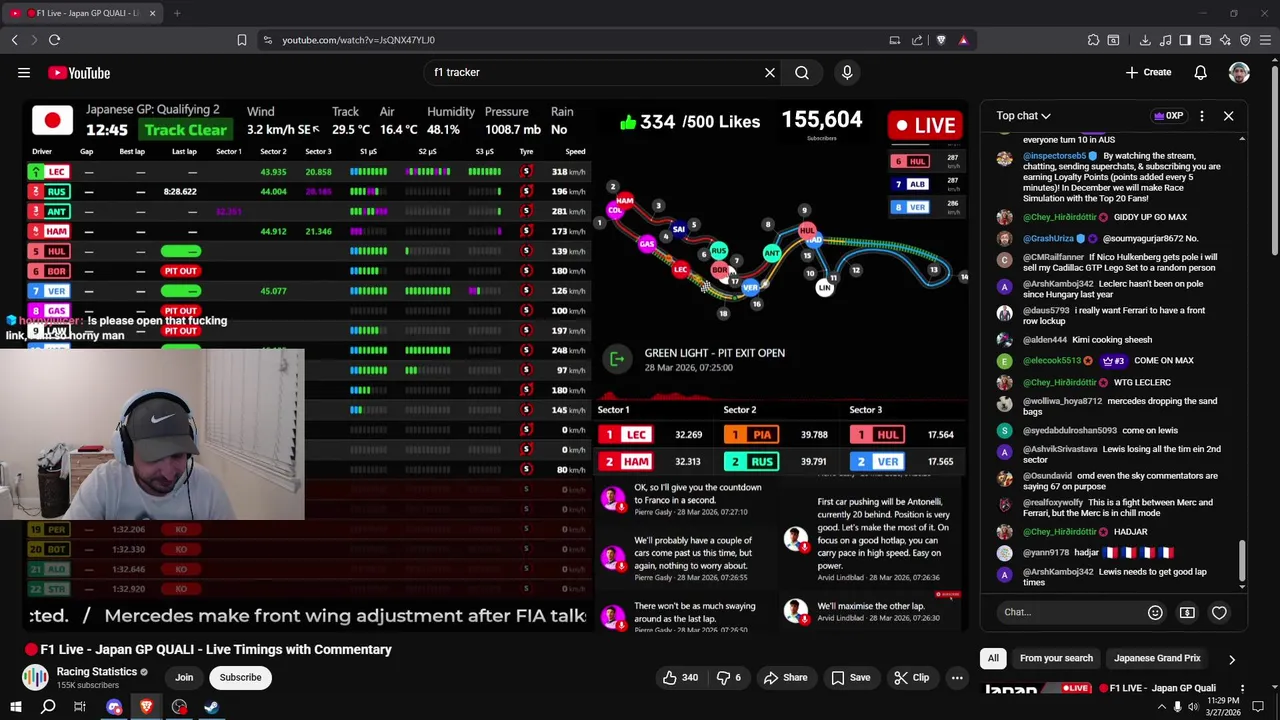View 0XP channel points badge

[1168, 116]
